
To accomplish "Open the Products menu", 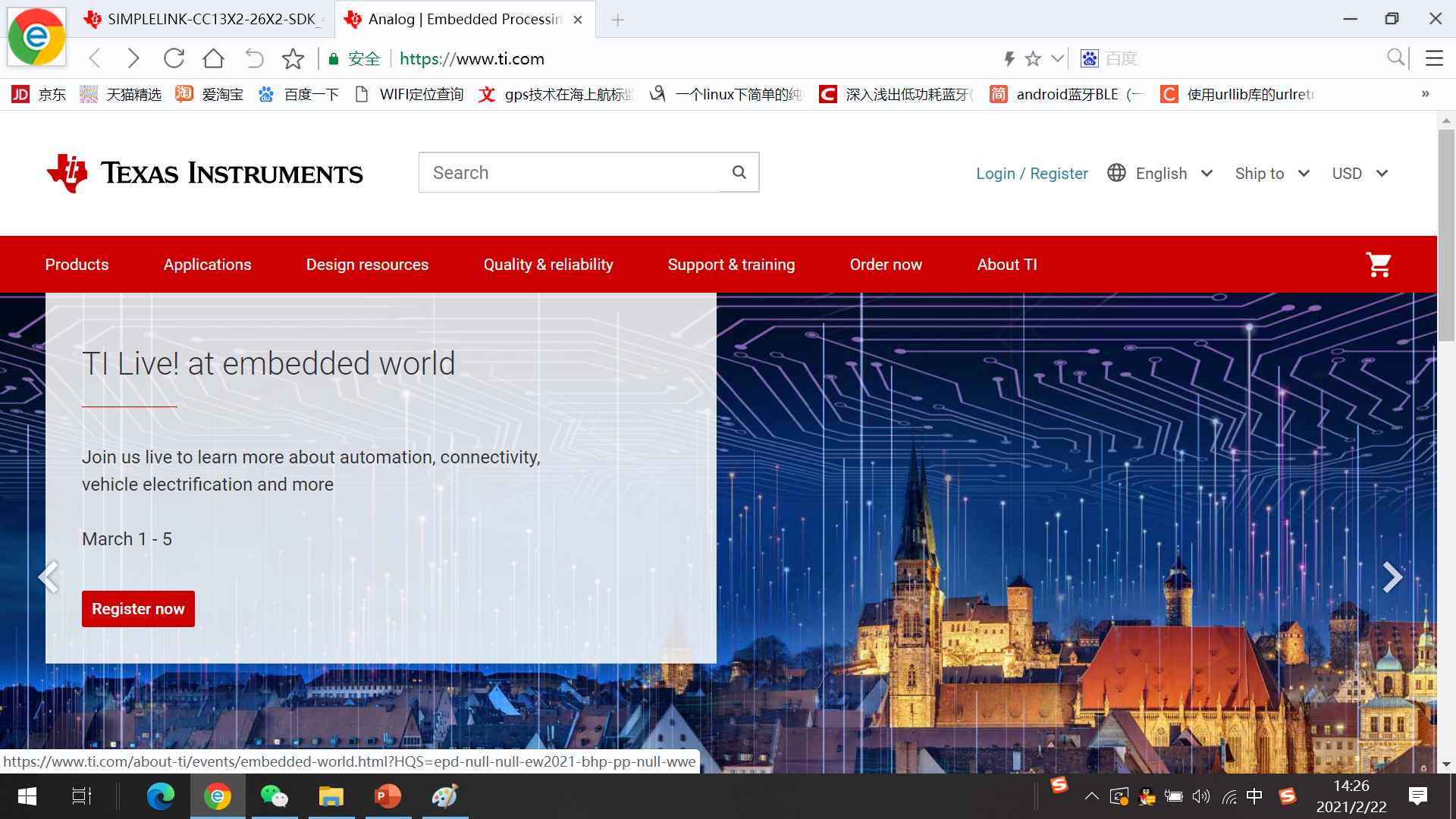I will click(77, 265).
